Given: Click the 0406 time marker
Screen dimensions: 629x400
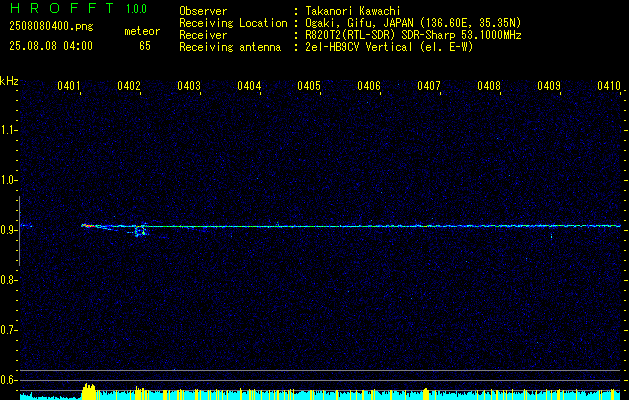Looking at the screenshot, I should [369, 85].
